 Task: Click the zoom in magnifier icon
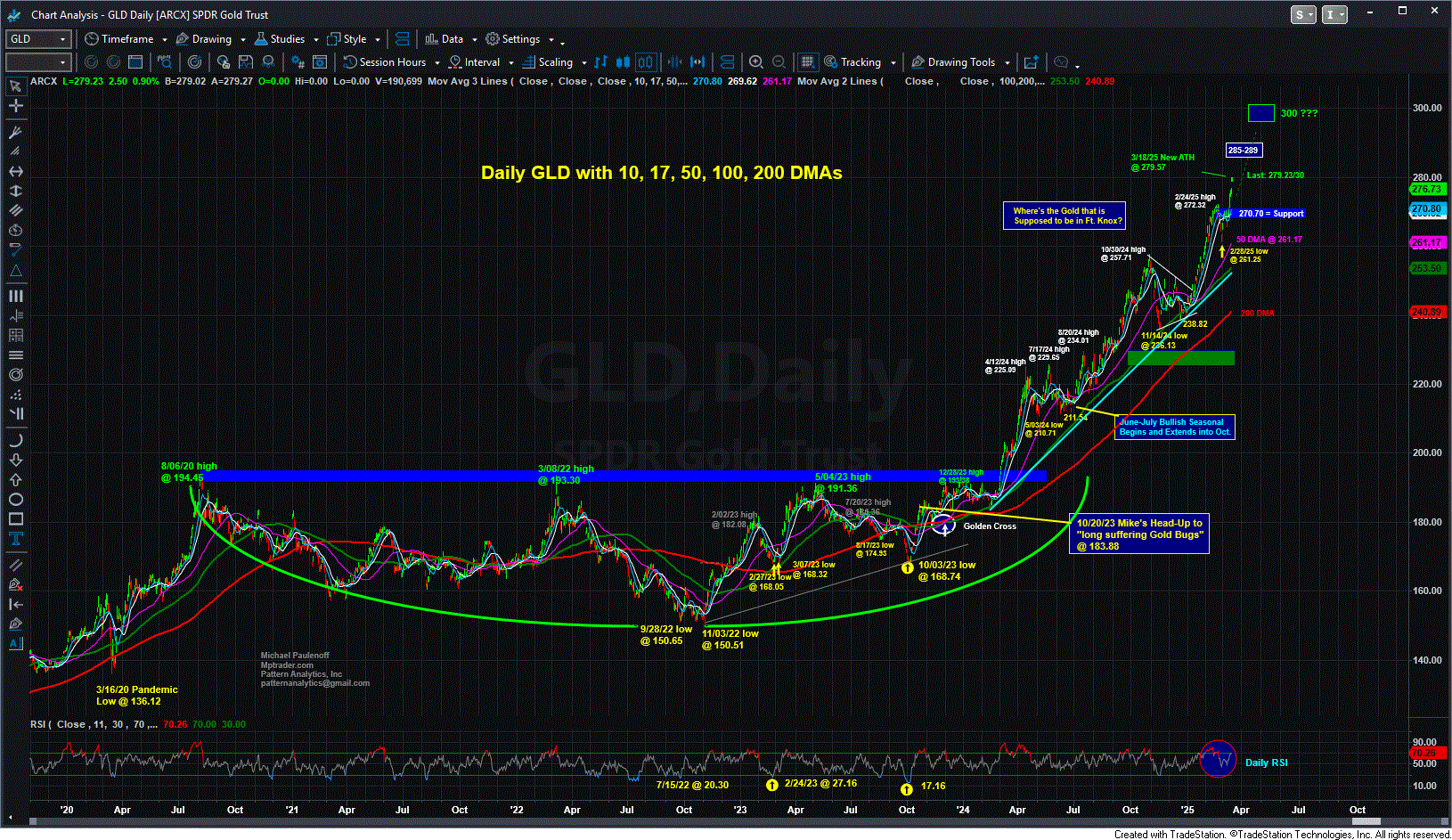coord(756,62)
